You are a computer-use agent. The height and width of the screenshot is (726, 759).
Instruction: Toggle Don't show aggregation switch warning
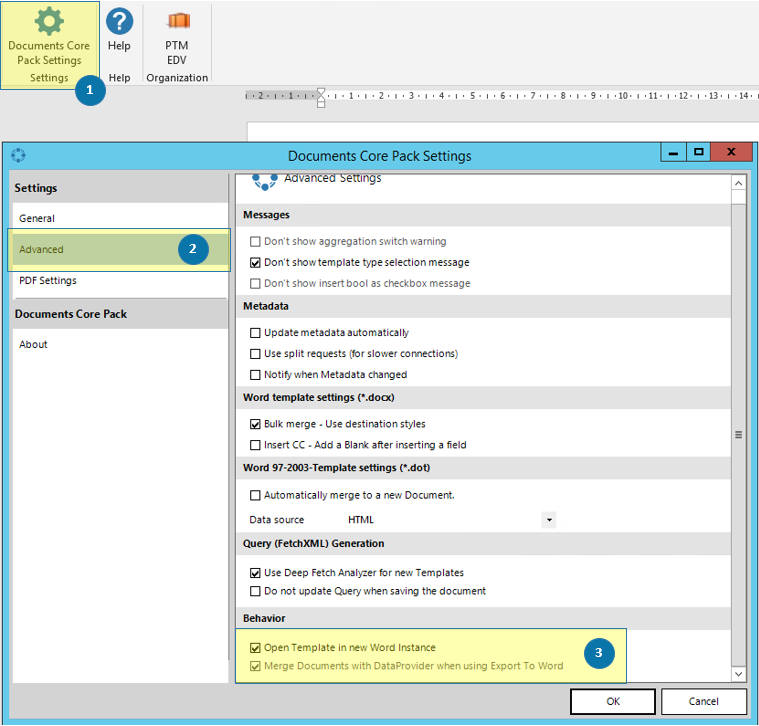point(255,242)
